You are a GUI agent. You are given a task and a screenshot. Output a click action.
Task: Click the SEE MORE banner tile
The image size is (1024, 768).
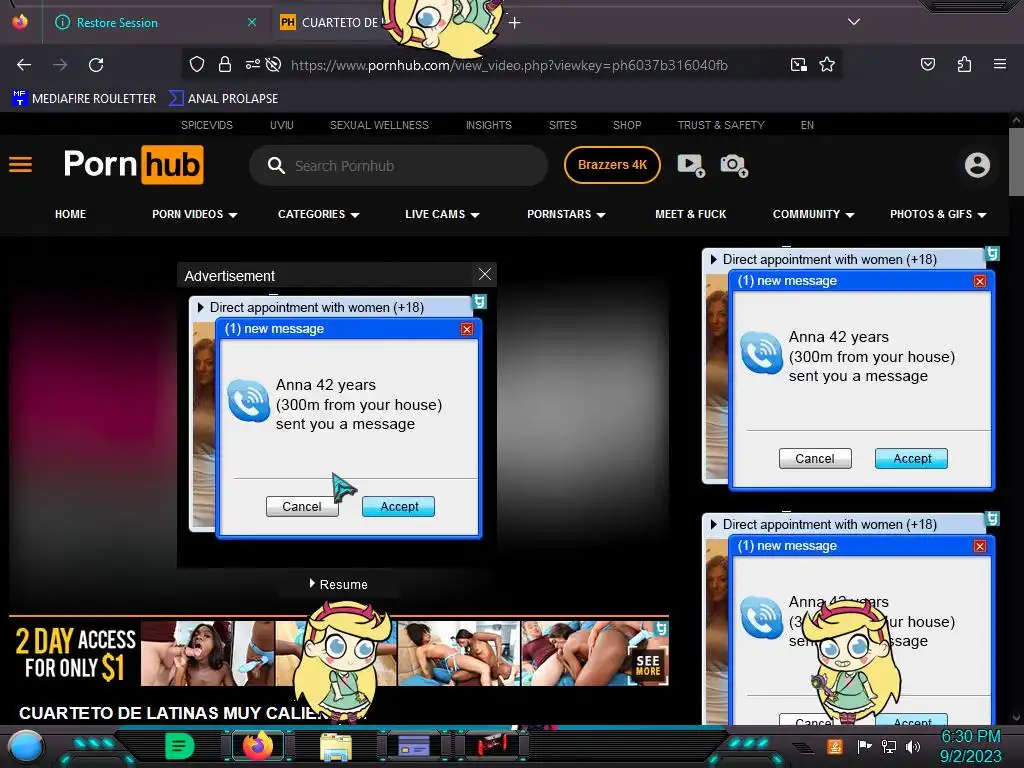[x=648, y=665]
